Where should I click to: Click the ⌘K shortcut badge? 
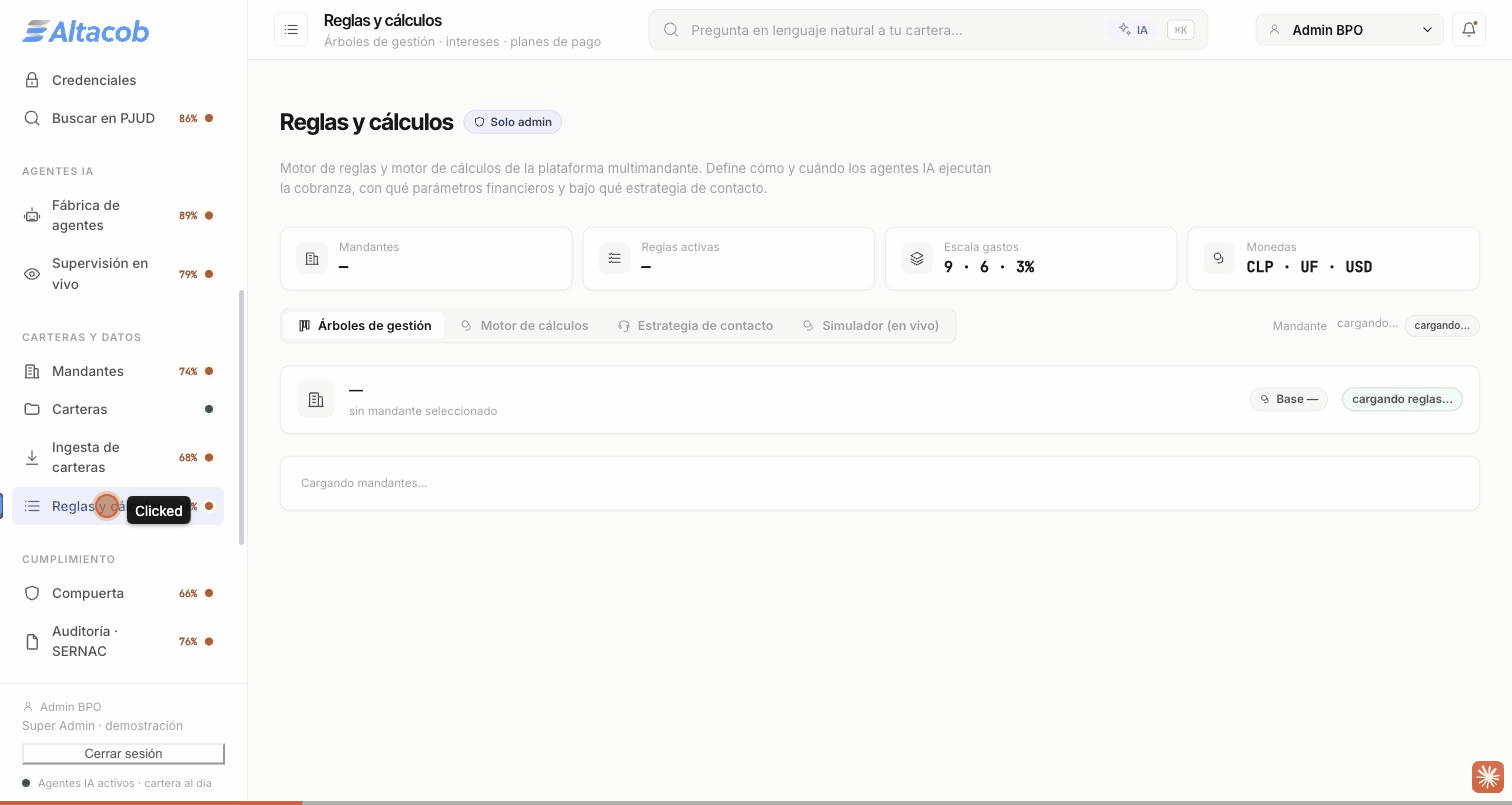click(1181, 30)
